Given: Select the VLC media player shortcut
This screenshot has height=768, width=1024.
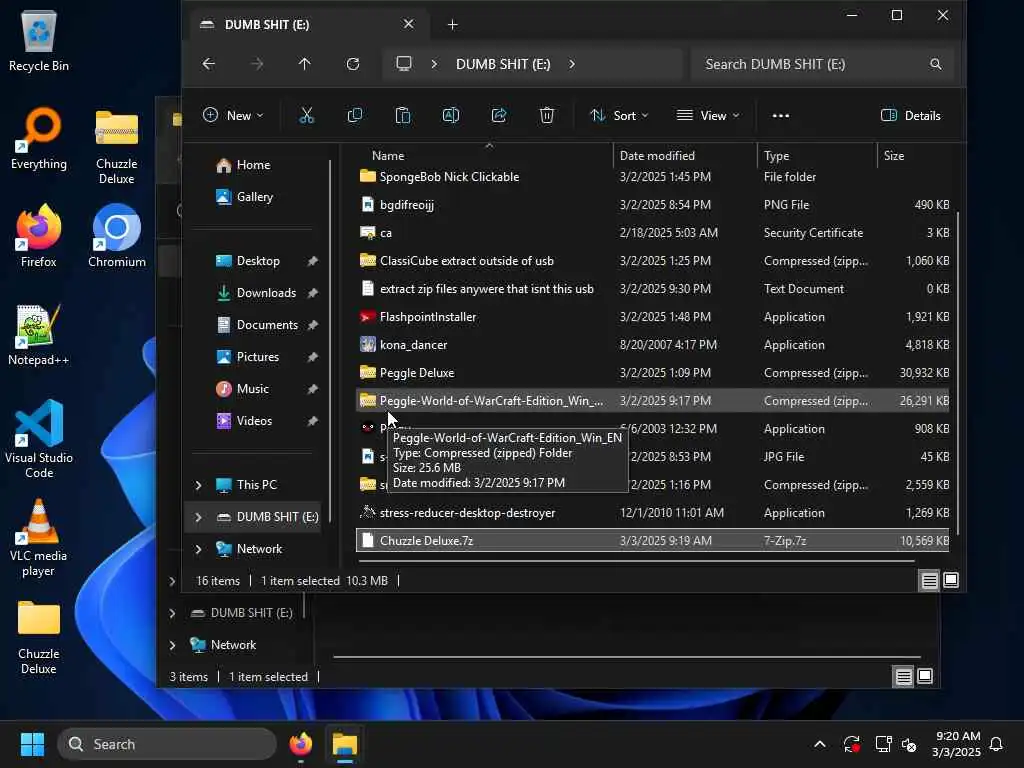Looking at the screenshot, I should (x=39, y=537).
